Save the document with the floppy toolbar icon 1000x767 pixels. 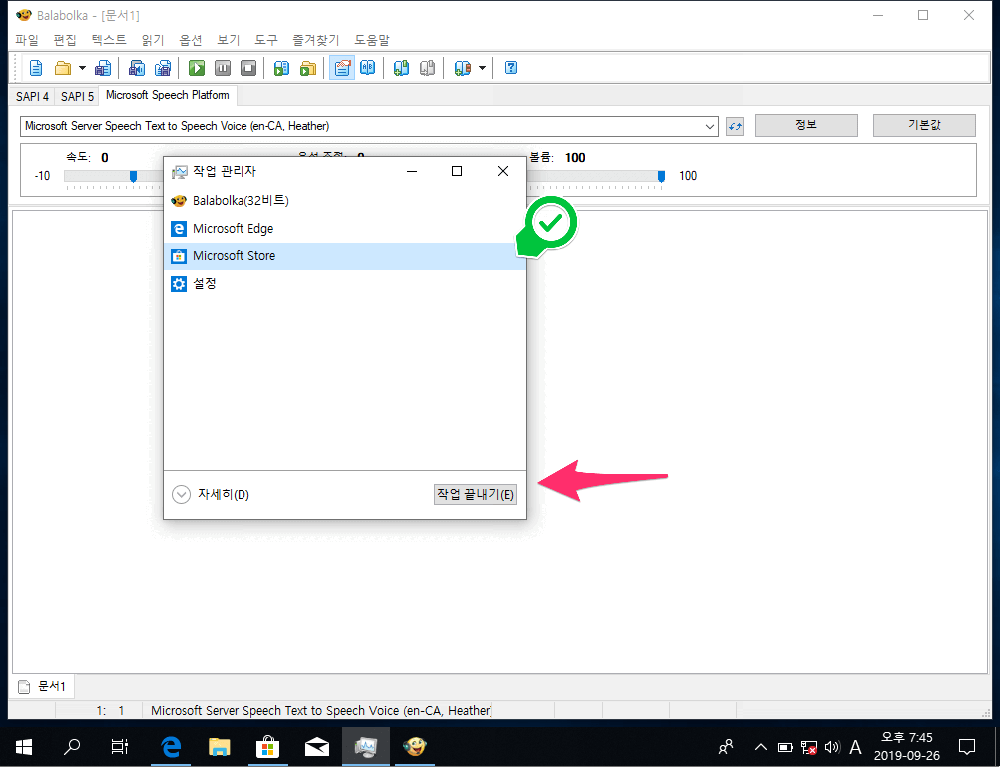[103, 68]
